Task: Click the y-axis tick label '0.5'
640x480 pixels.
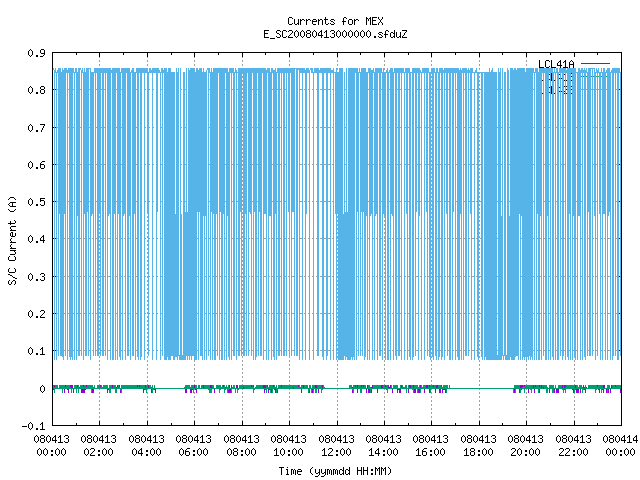Action: click(36, 202)
